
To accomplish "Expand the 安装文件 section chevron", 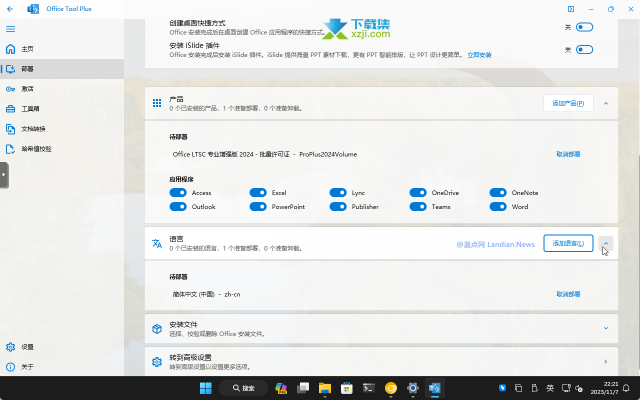I will click(606, 328).
